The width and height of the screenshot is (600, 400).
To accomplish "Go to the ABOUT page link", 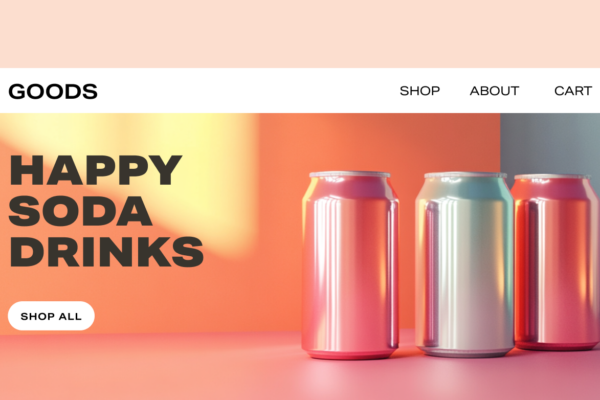I will (x=494, y=91).
